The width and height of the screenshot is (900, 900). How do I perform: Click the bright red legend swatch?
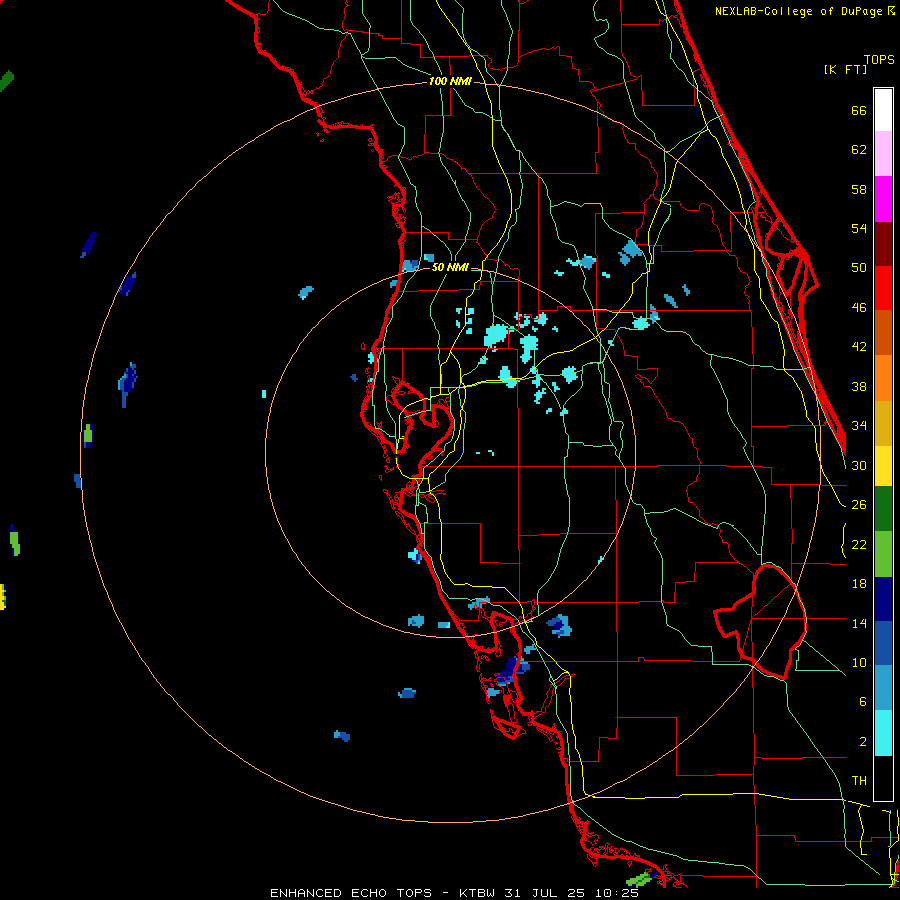coord(883,288)
